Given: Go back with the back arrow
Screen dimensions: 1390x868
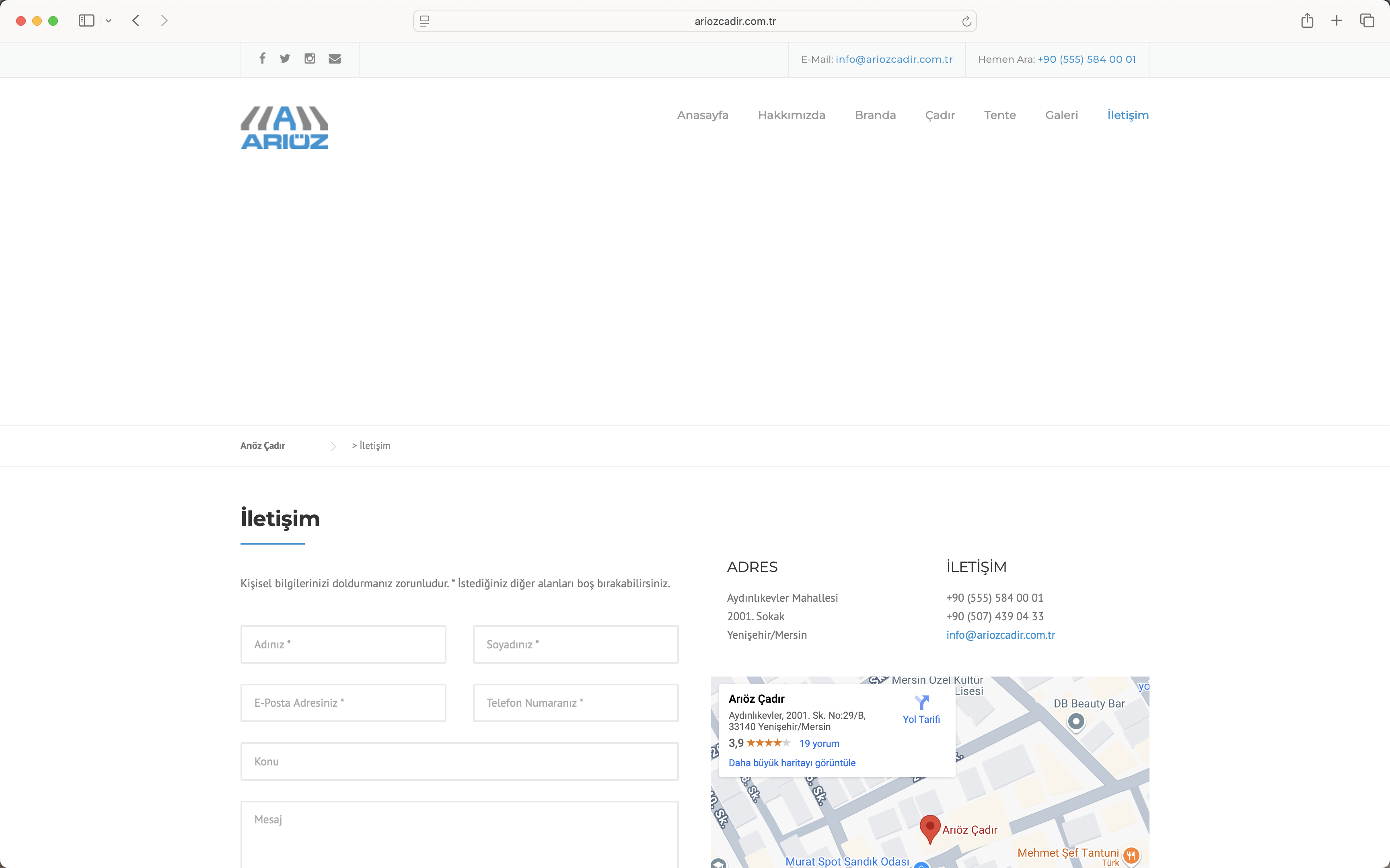Looking at the screenshot, I should pyautogui.click(x=136, y=21).
